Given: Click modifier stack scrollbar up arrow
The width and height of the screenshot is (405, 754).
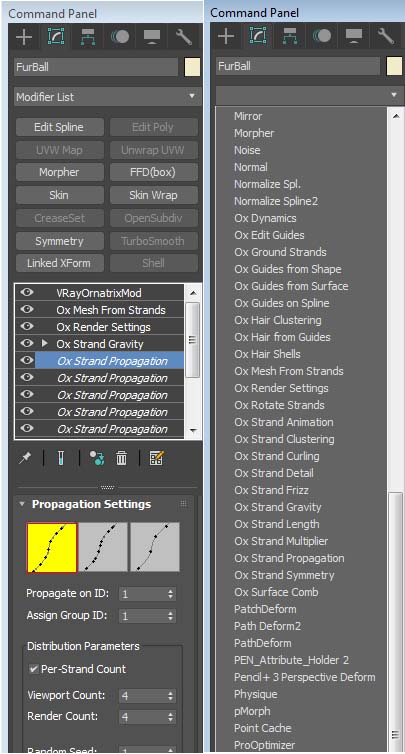Looking at the screenshot, I should [x=192, y=292].
